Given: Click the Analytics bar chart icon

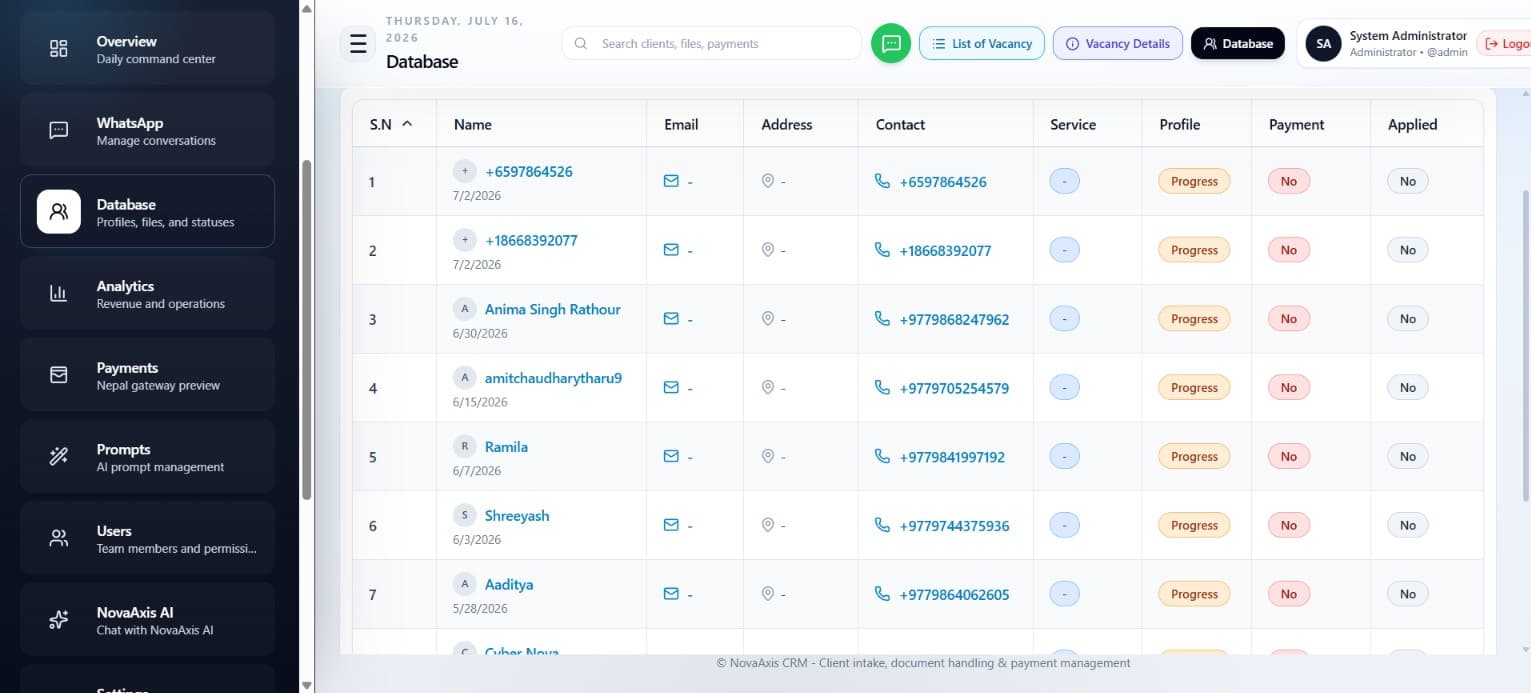Looking at the screenshot, I should pyautogui.click(x=59, y=293).
